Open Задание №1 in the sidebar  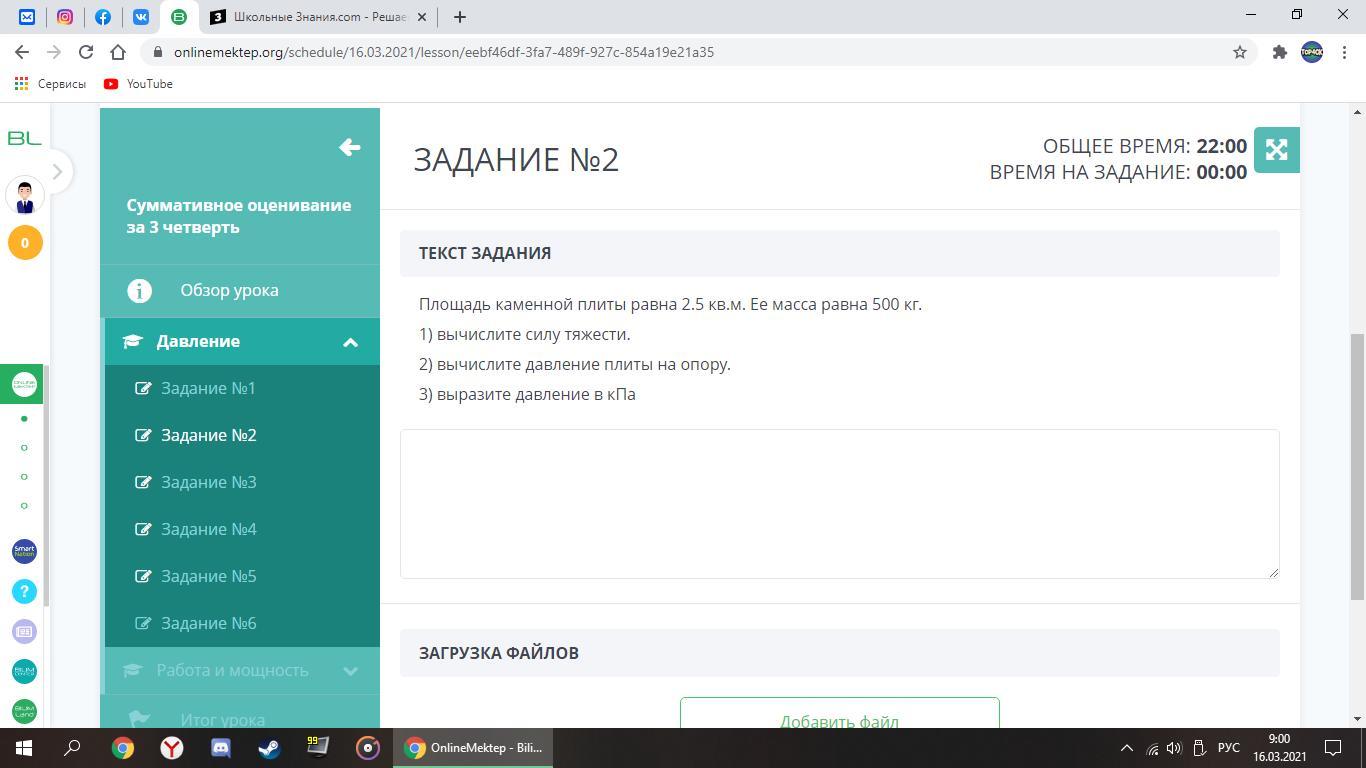208,388
